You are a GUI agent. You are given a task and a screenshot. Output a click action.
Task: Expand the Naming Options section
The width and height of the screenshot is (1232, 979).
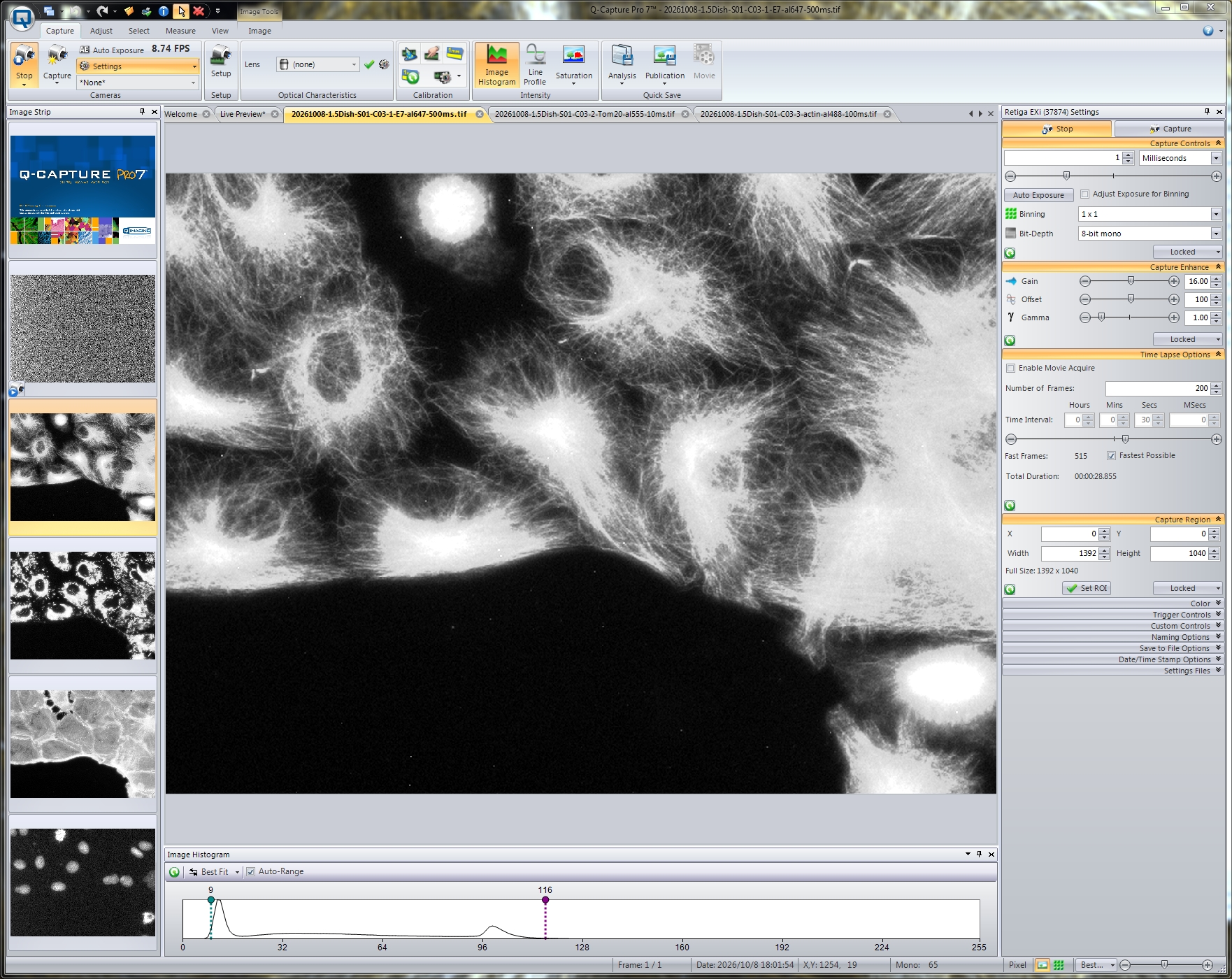1112,637
